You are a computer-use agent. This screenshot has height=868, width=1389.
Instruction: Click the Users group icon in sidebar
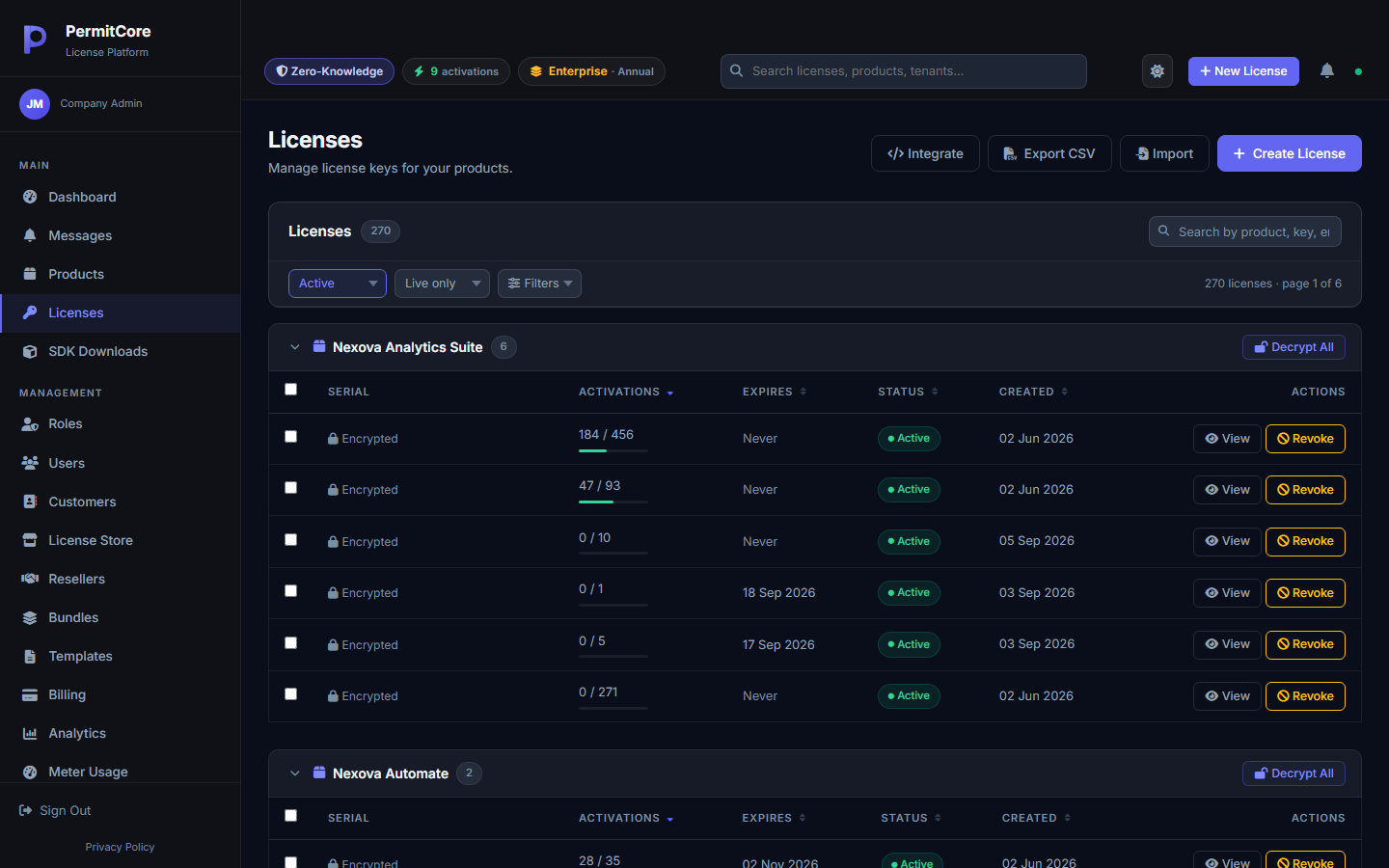click(30, 463)
